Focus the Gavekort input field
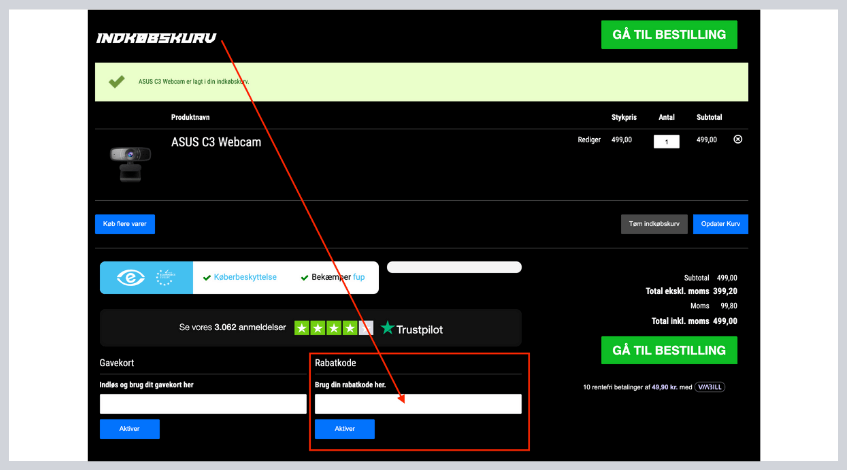847x470 pixels. [203, 404]
